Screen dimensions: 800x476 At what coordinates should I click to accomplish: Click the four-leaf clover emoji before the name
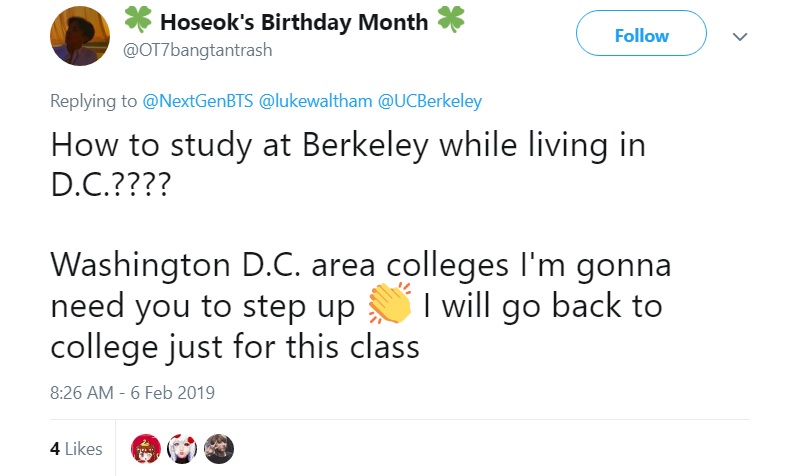(x=138, y=19)
